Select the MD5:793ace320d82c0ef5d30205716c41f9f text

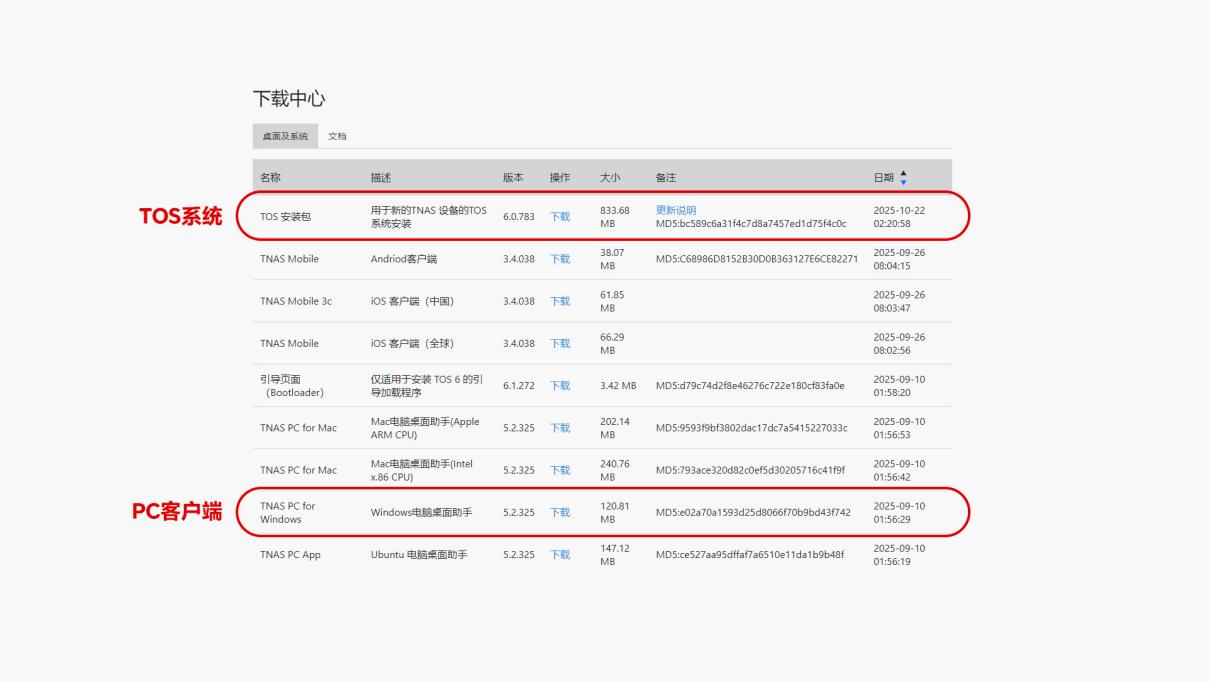pos(750,470)
